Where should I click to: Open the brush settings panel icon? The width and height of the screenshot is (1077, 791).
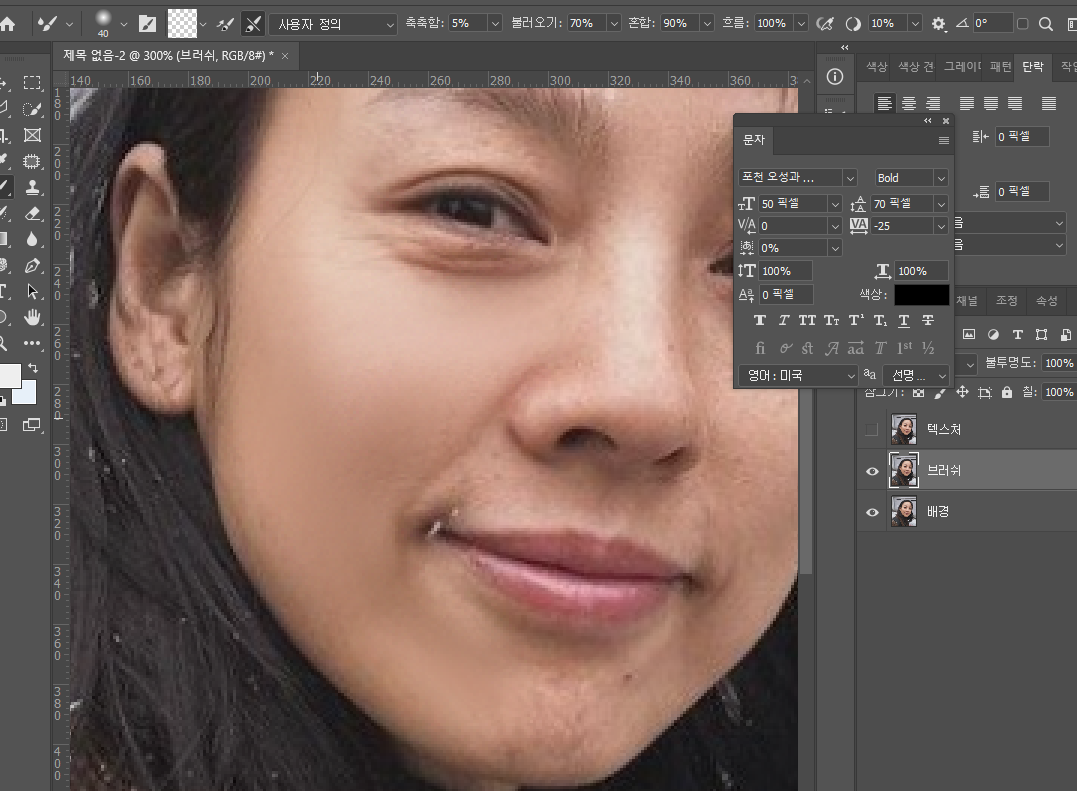(x=148, y=24)
